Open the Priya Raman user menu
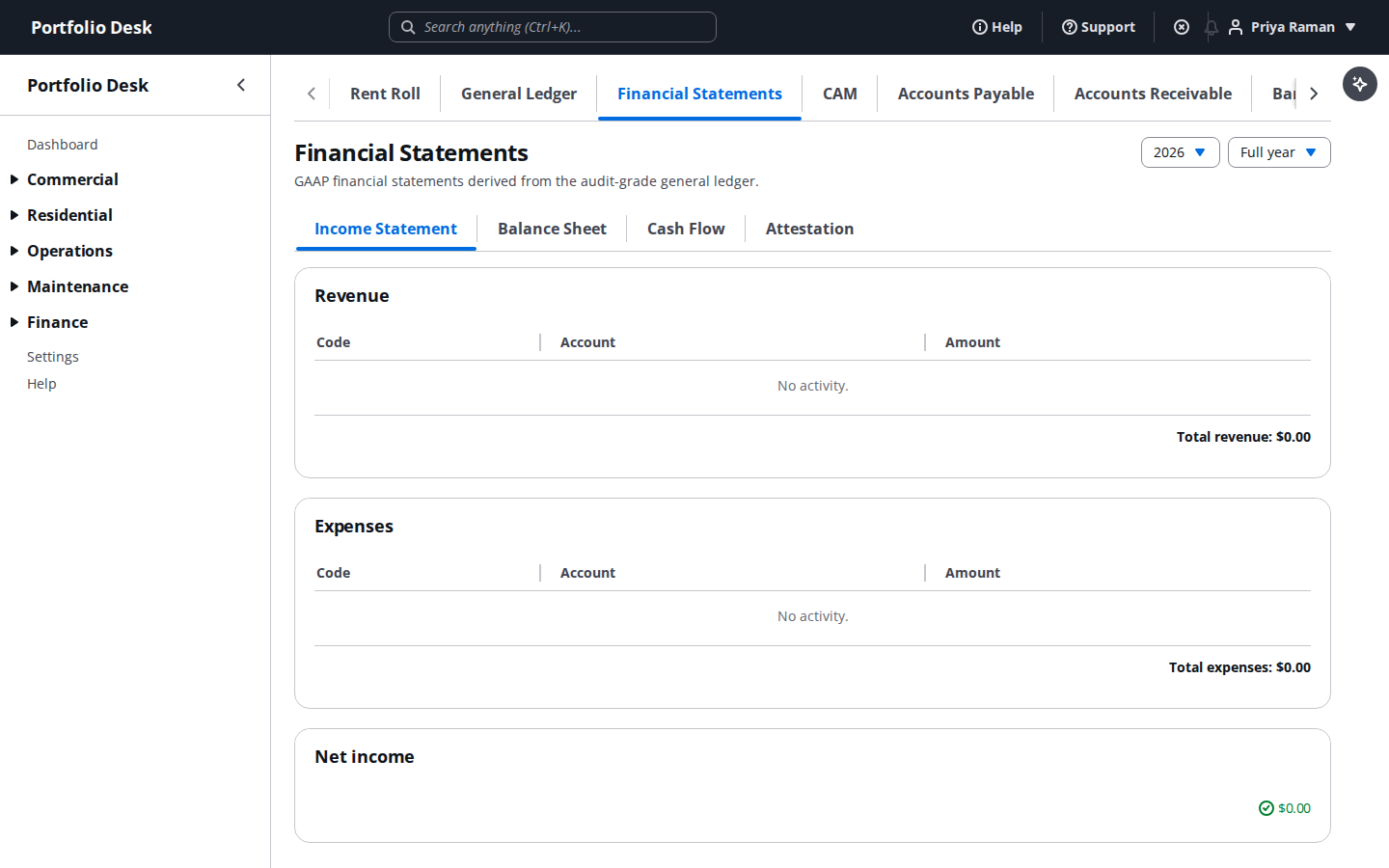The width and height of the screenshot is (1389, 868). [x=1293, y=27]
